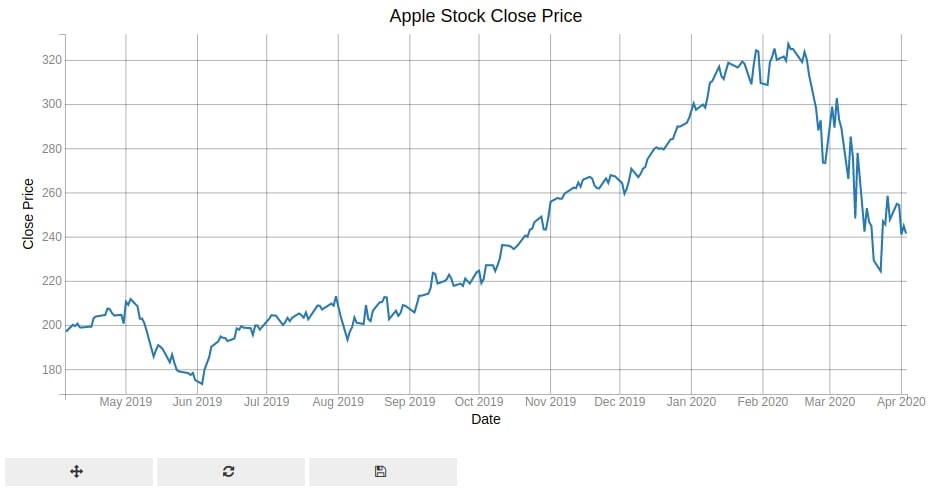The height and width of the screenshot is (497, 939).
Task: Select the Oct 2019 tick label
Action: (479, 402)
